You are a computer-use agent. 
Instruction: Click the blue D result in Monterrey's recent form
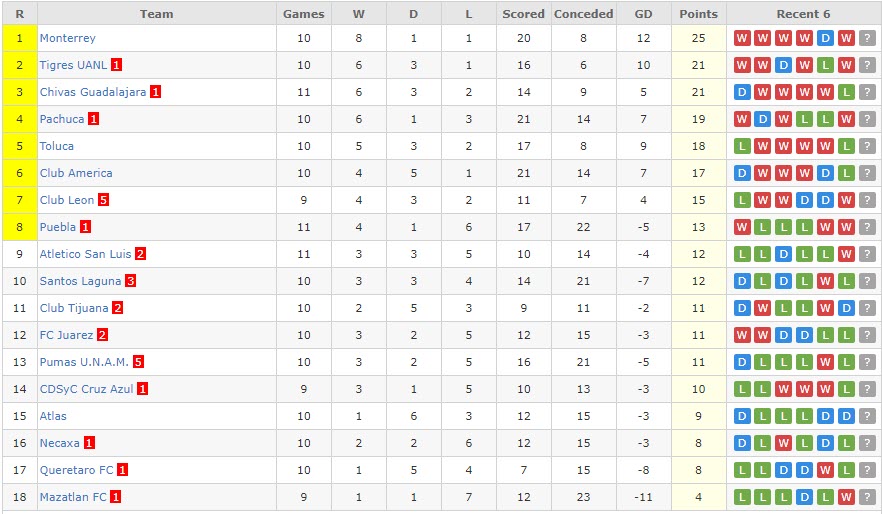click(825, 38)
